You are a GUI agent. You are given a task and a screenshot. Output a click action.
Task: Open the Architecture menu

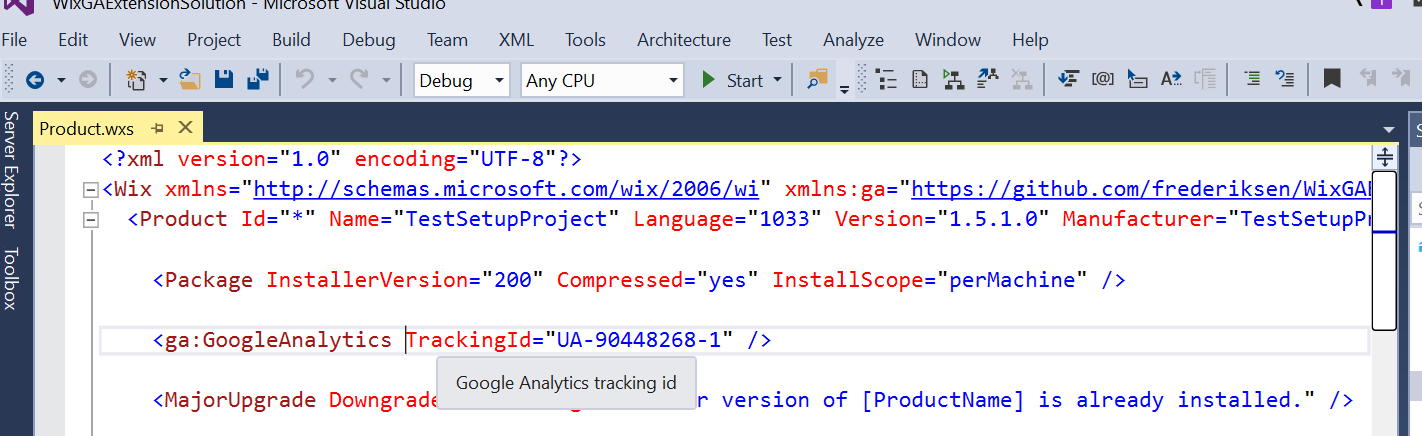(684, 40)
